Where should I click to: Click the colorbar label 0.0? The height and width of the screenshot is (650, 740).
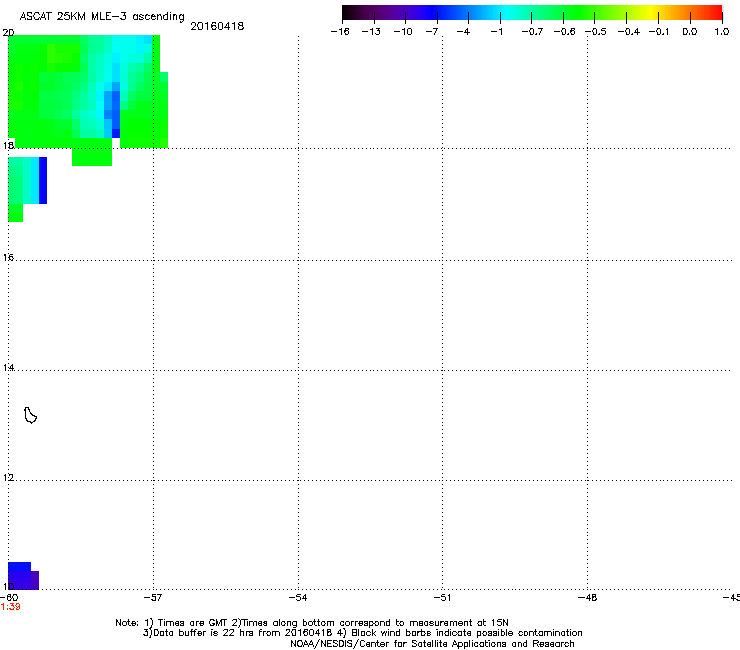690,32
